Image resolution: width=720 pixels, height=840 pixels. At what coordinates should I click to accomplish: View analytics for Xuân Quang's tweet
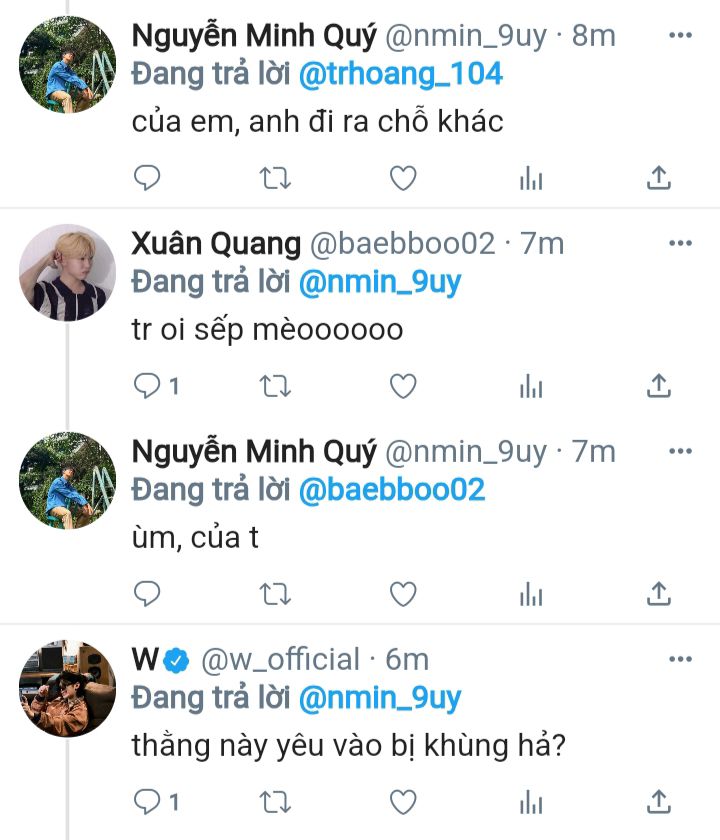pyautogui.click(x=531, y=386)
